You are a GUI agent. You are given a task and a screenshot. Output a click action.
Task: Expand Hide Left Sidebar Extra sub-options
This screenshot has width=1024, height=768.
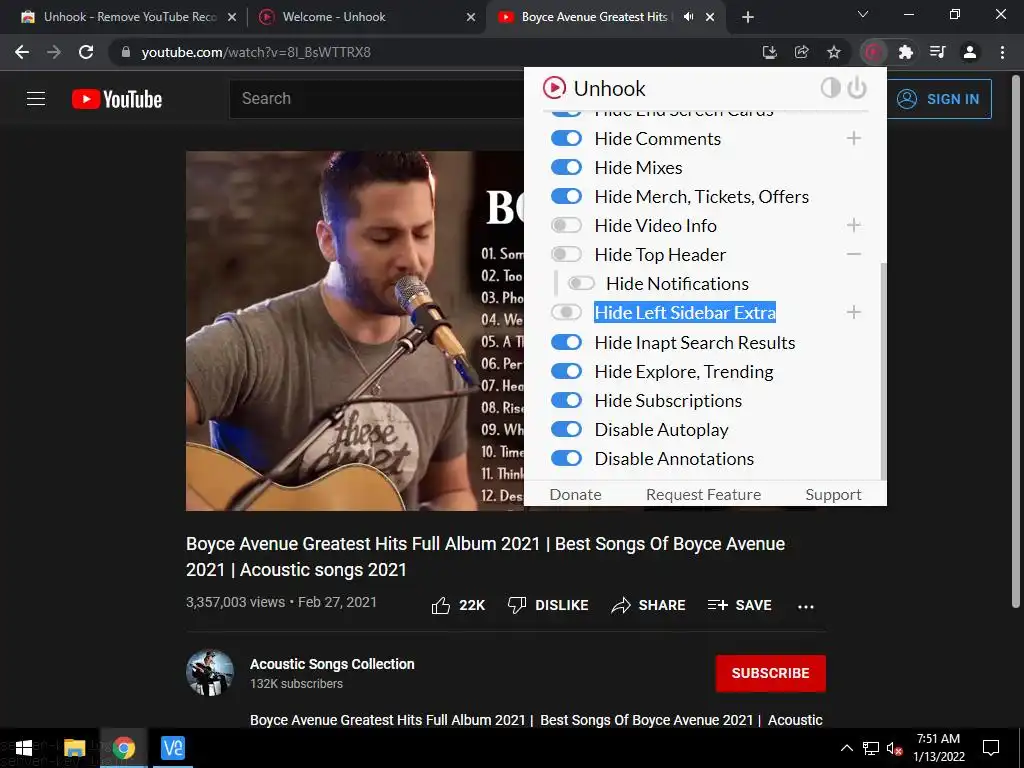854,312
